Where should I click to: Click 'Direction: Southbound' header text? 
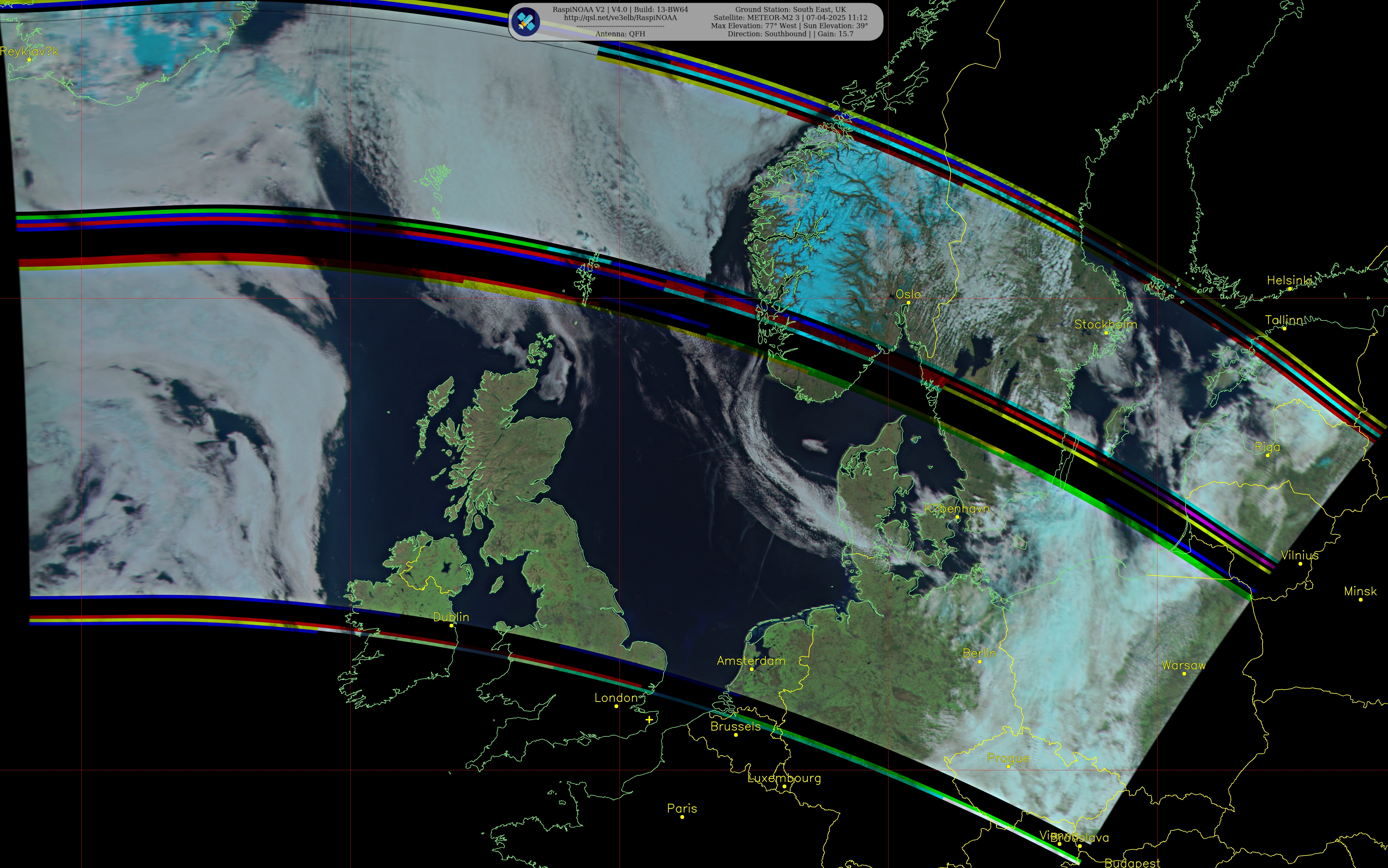click(790, 34)
